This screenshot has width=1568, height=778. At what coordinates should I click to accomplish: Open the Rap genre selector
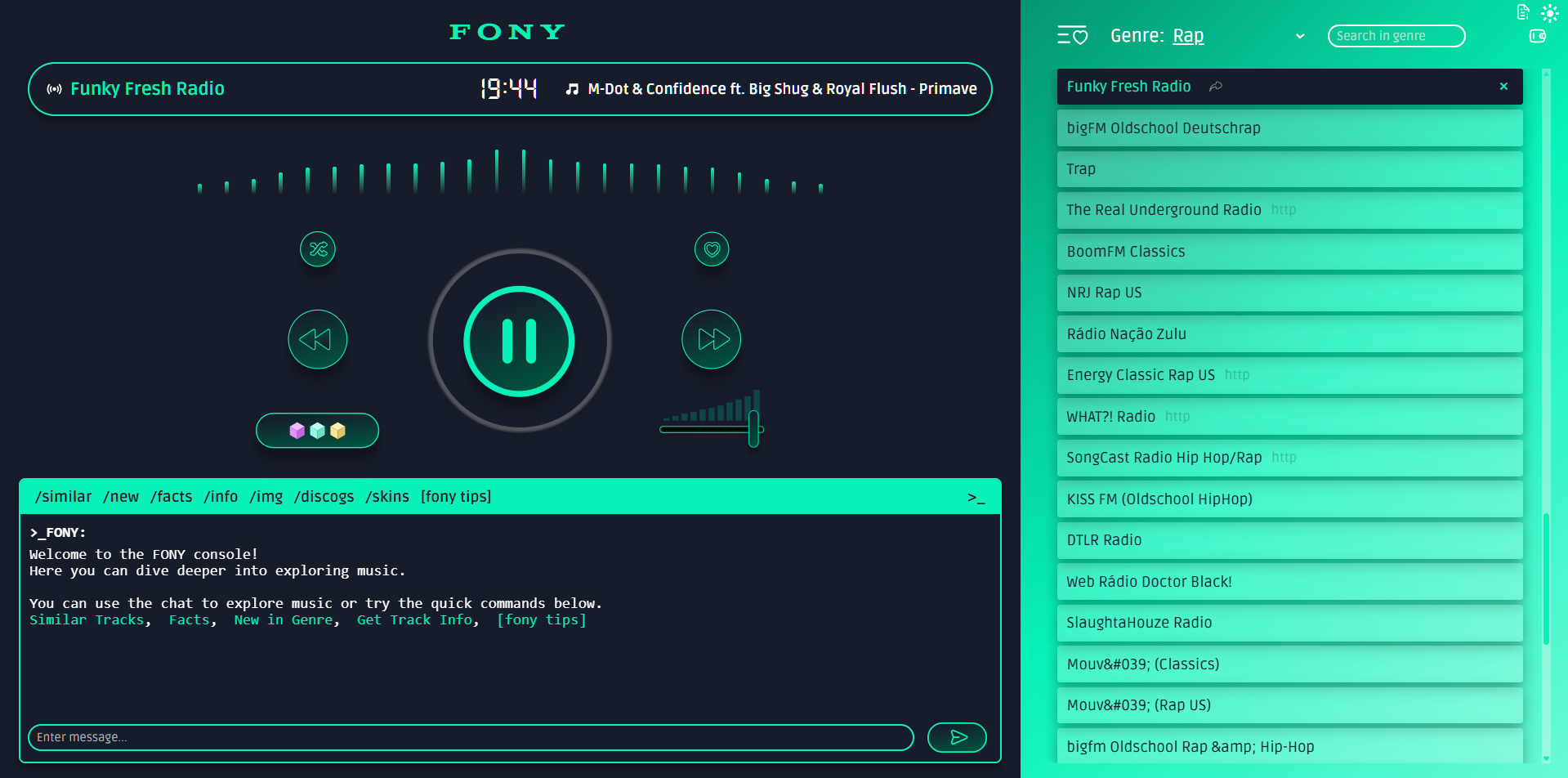(1188, 36)
